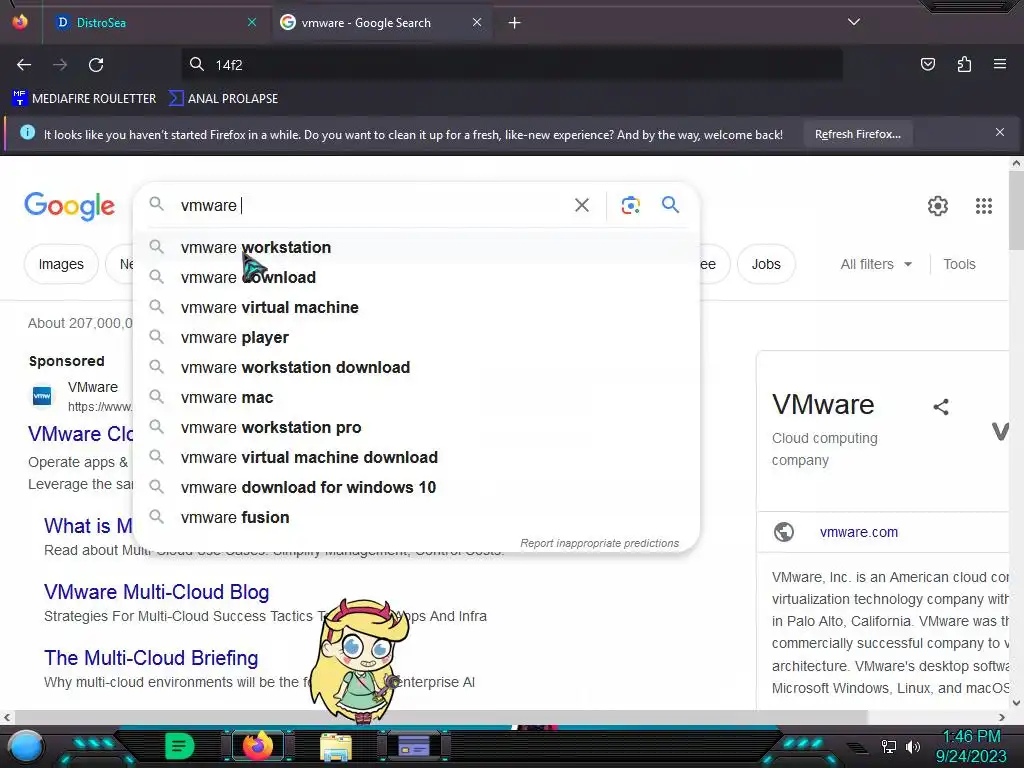
Task: Visit vmware.com from the knowledge panel
Action: point(859,532)
